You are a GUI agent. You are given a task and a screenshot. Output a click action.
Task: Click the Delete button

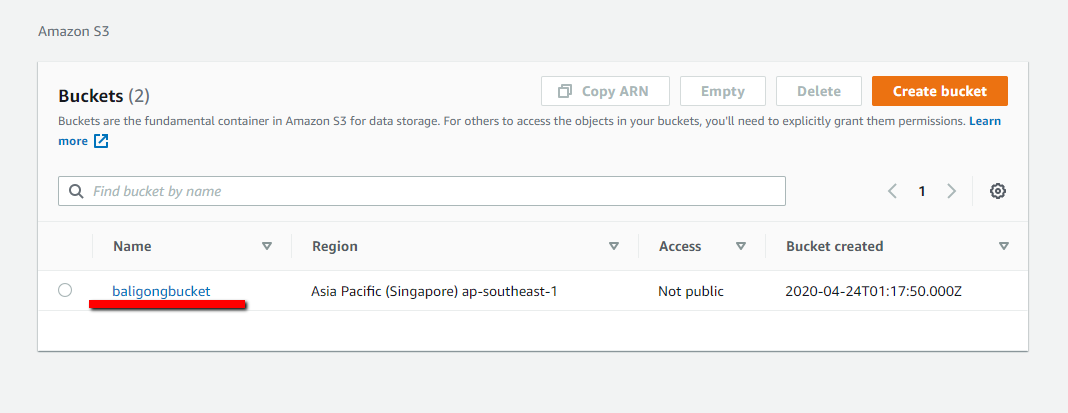(x=818, y=91)
